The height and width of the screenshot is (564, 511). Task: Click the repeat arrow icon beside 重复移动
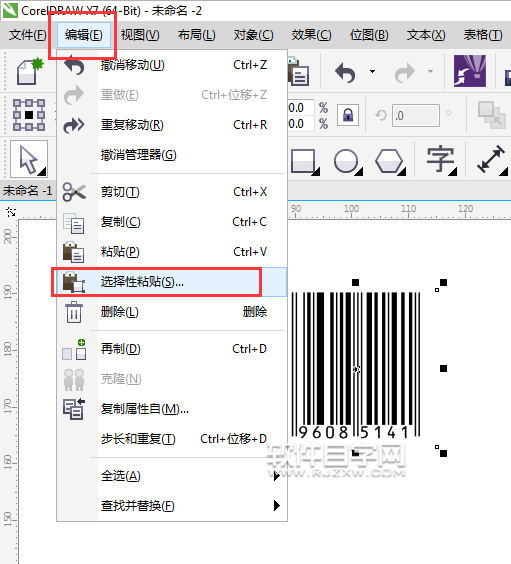(x=74, y=125)
